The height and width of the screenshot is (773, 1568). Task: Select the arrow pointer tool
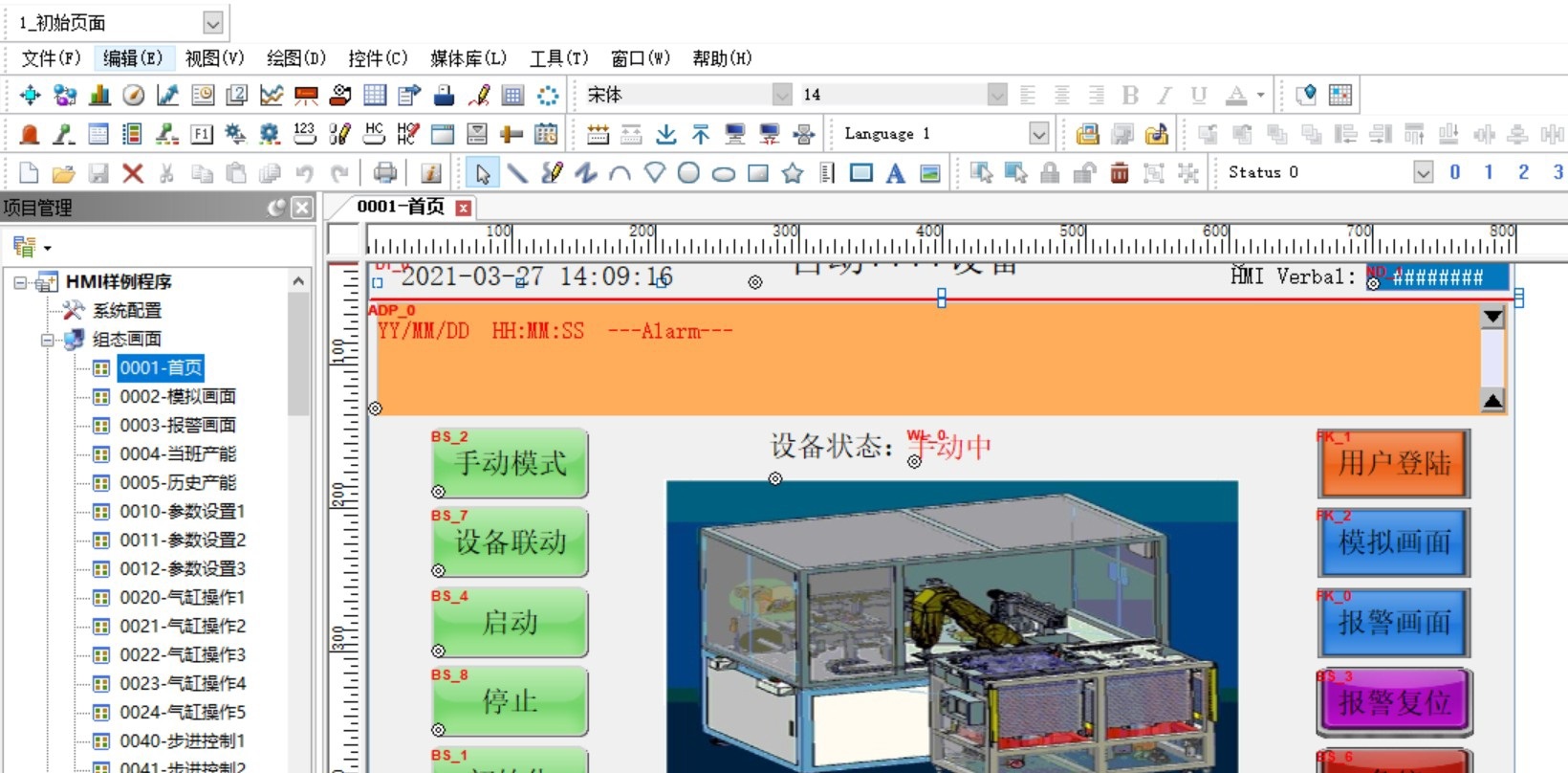coord(483,173)
